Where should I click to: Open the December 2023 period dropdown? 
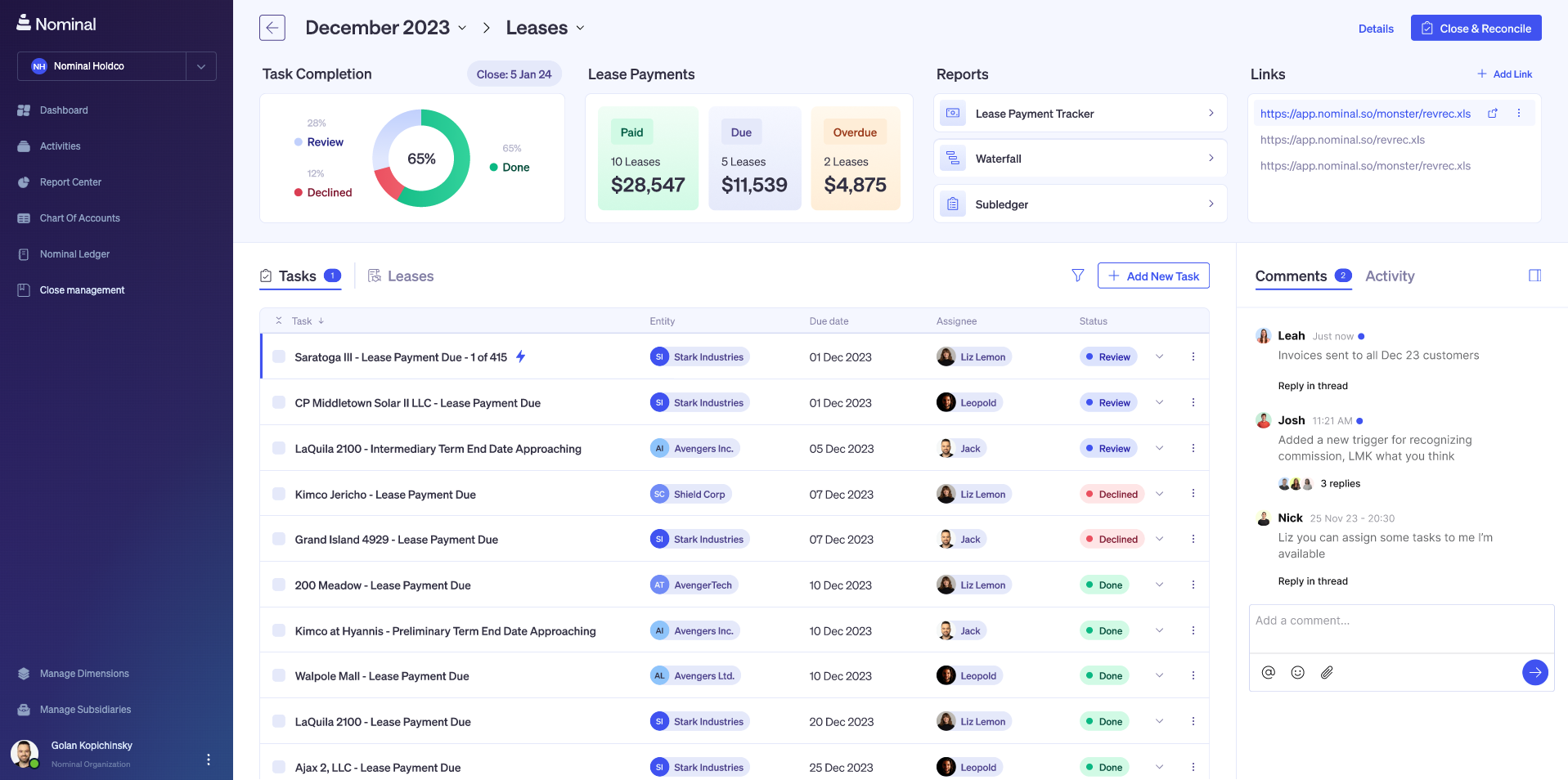pyautogui.click(x=462, y=28)
